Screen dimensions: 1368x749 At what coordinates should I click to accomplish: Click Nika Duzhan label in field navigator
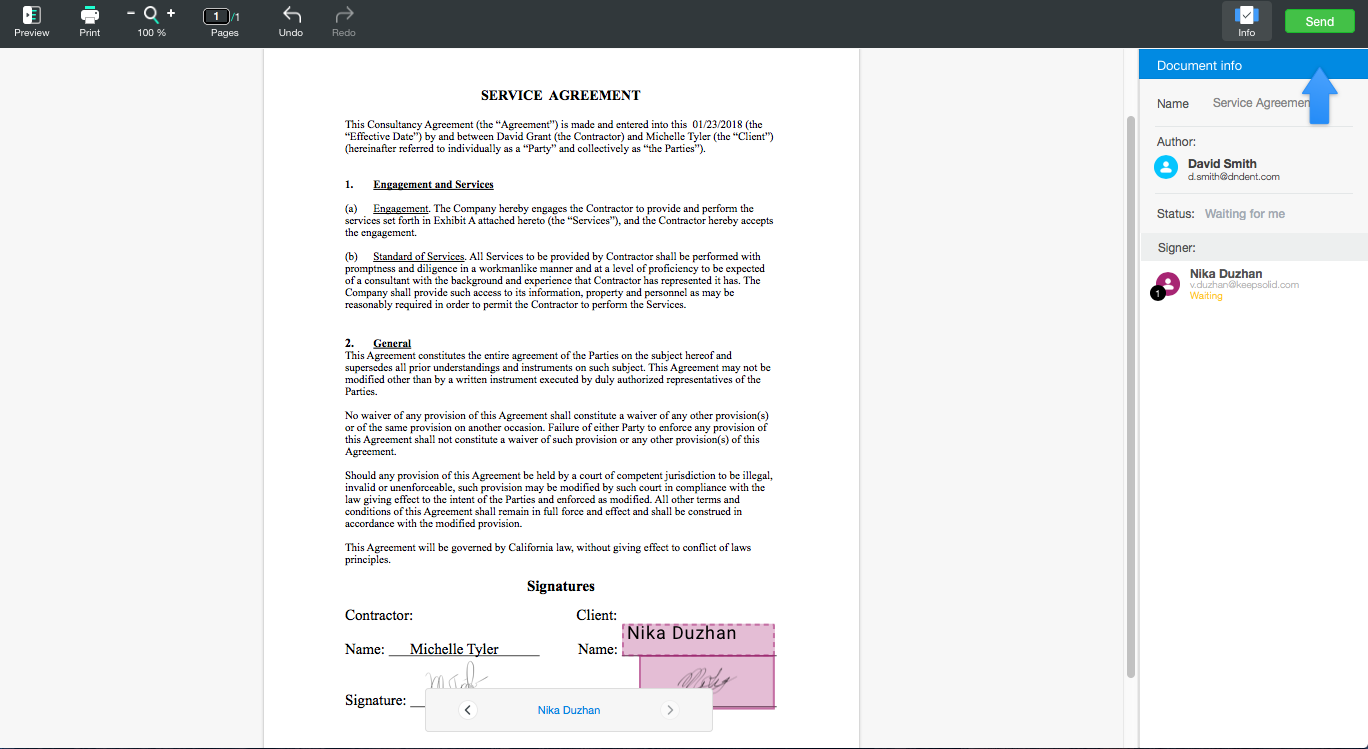[569, 710]
